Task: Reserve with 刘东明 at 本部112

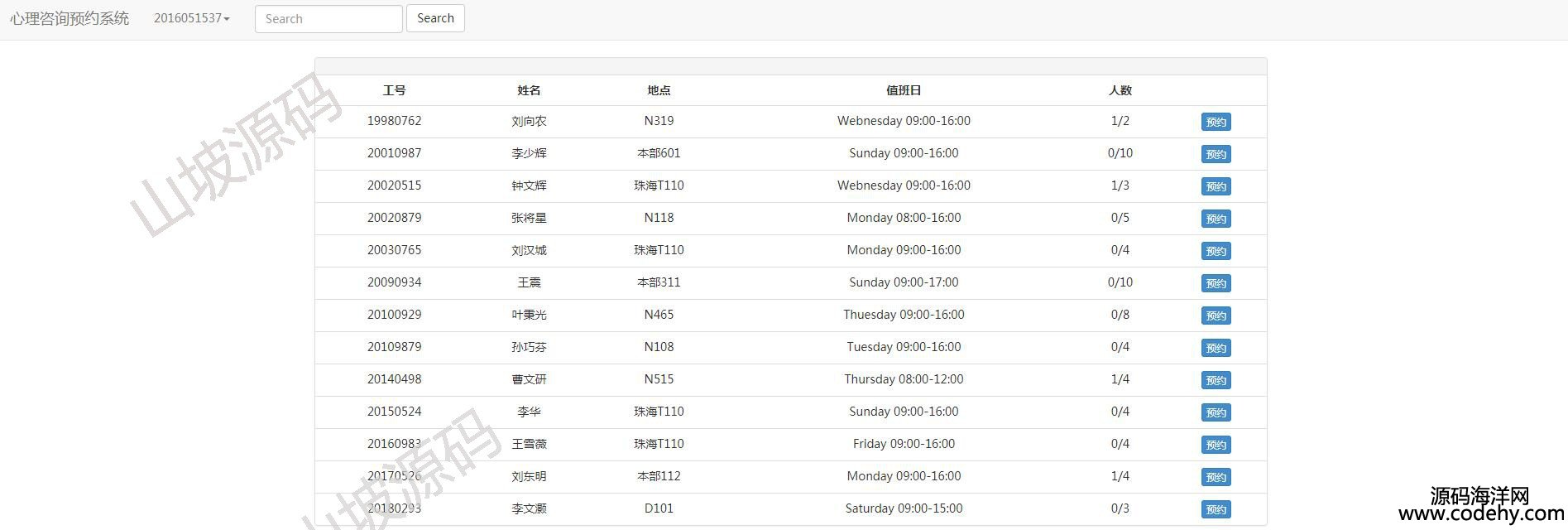Action: click(x=1216, y=477)
